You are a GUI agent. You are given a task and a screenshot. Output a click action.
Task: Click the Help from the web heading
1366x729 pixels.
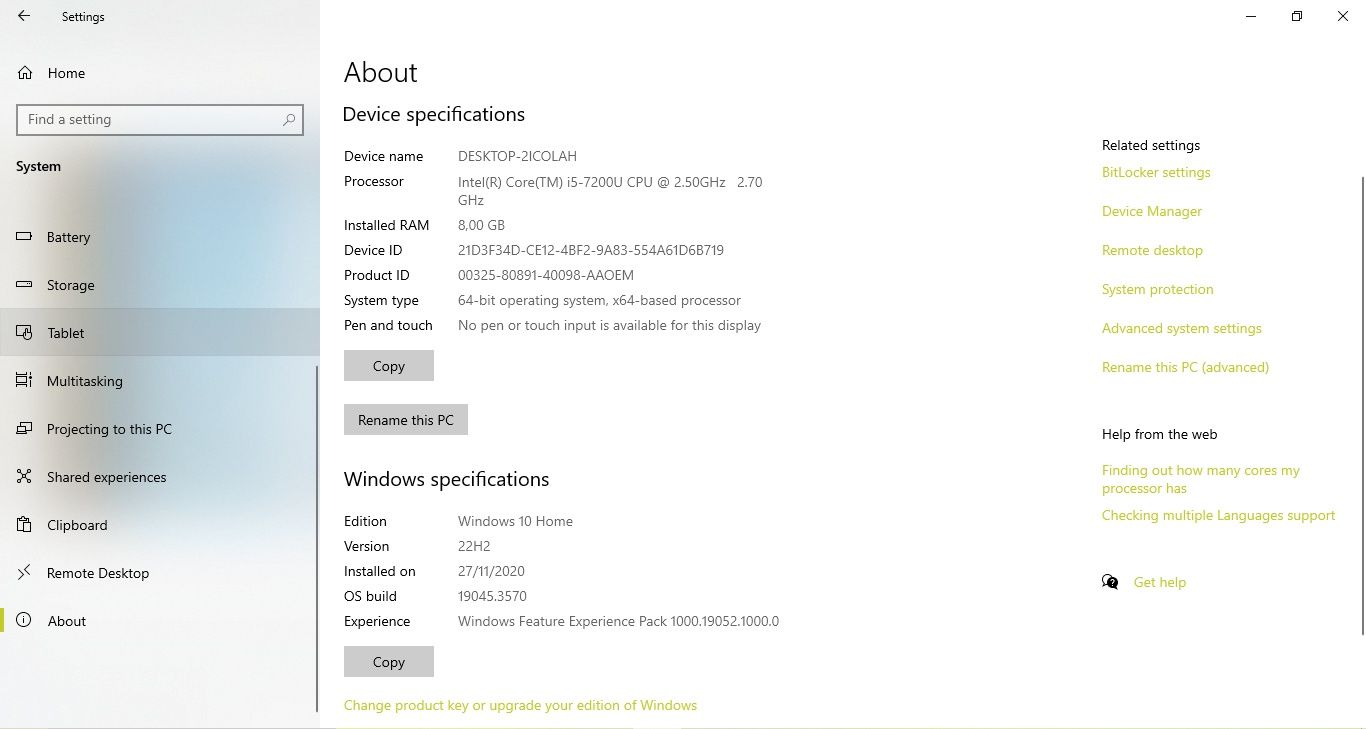(x=1159, y=434)
